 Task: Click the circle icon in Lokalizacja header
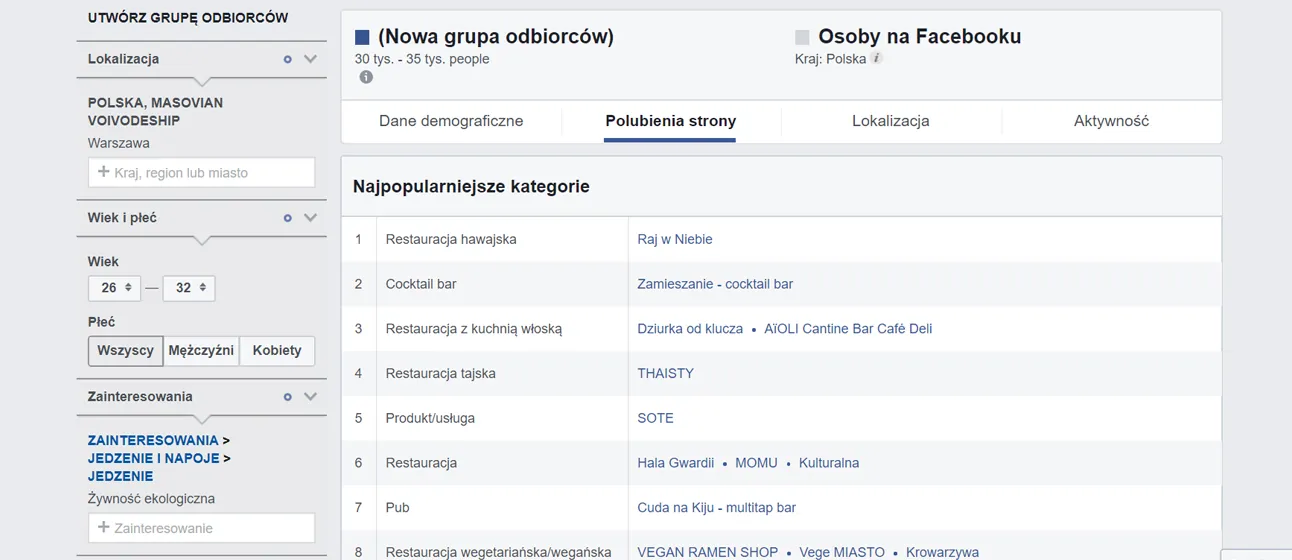pyautogui.click(x=288, y=59)
